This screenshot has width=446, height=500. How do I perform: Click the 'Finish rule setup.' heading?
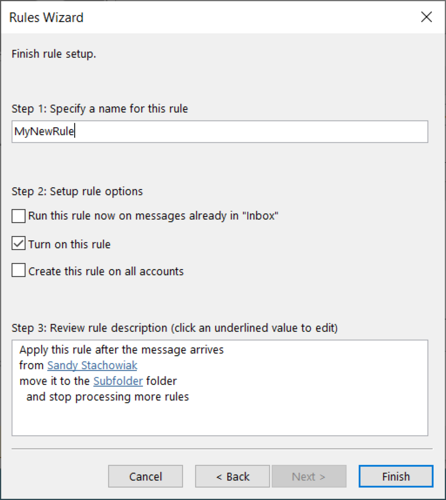(54, 54)
